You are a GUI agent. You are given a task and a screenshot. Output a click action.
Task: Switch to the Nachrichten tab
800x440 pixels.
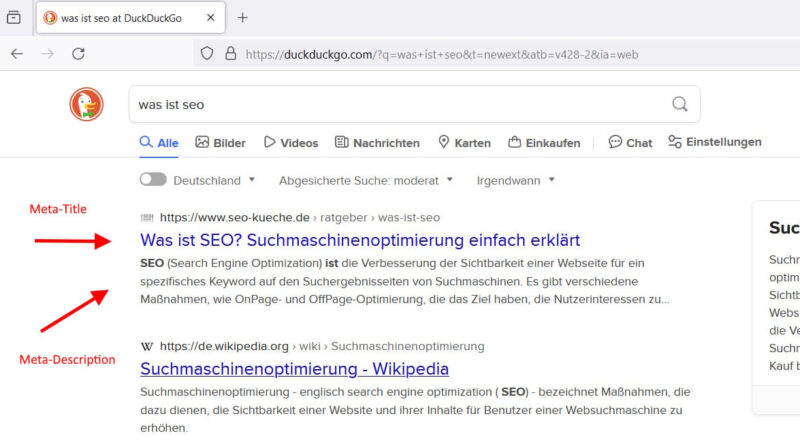point(377,143)
